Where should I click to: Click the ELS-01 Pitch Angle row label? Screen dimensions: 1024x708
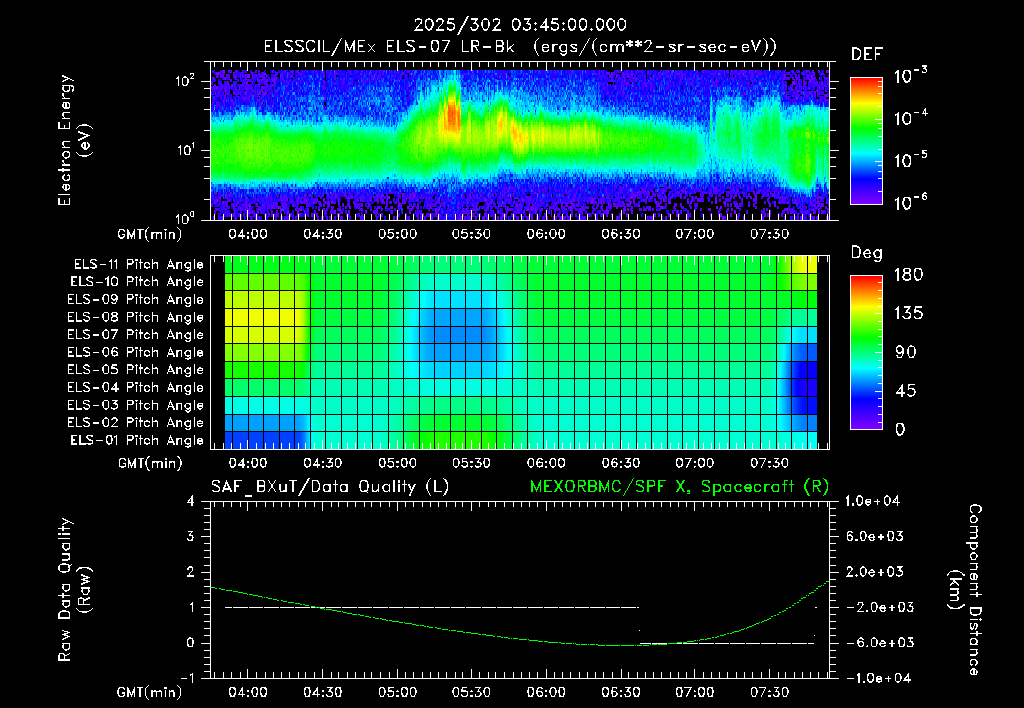pyautogui.click(x=137, y=440)
